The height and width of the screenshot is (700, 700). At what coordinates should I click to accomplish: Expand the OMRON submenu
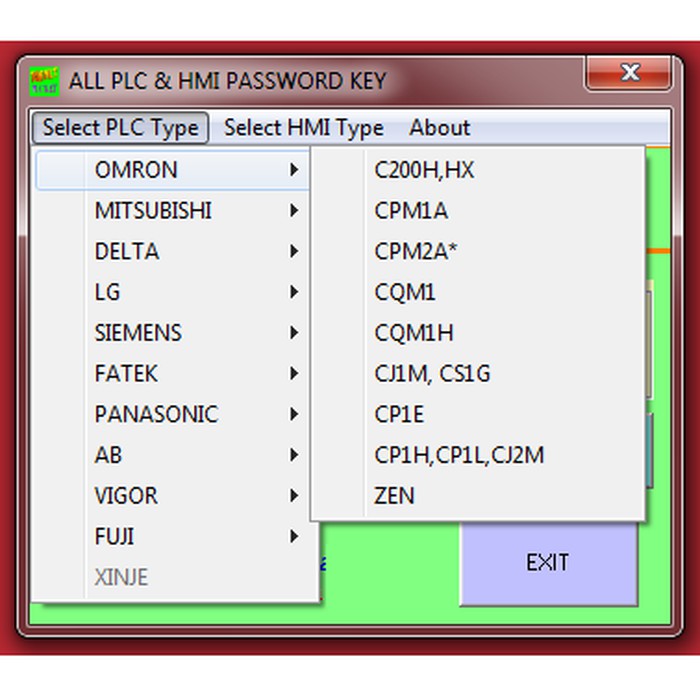(x=173, y=170)
